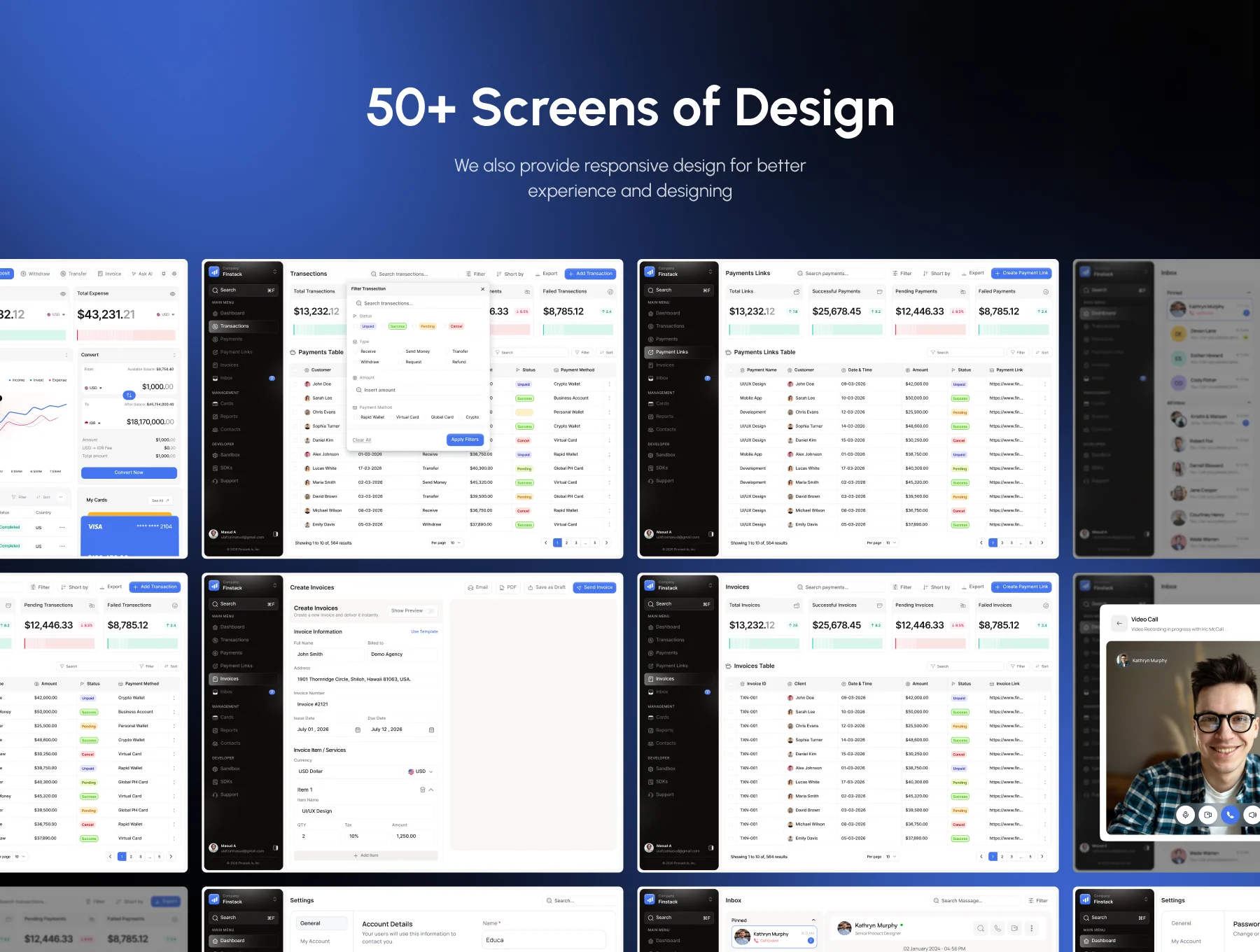Click Ask AI in dashboard toolbar
1260x952 pixels.
(x=142, y=274)
